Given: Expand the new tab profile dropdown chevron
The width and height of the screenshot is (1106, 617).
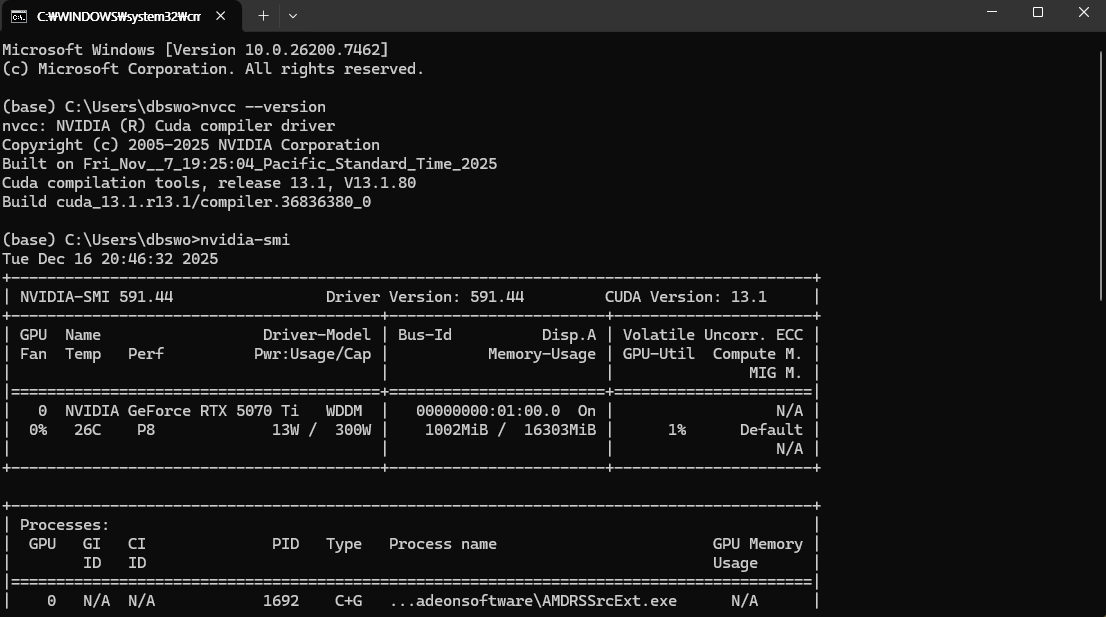Looking at the screenshot, I should click(293, 16).
